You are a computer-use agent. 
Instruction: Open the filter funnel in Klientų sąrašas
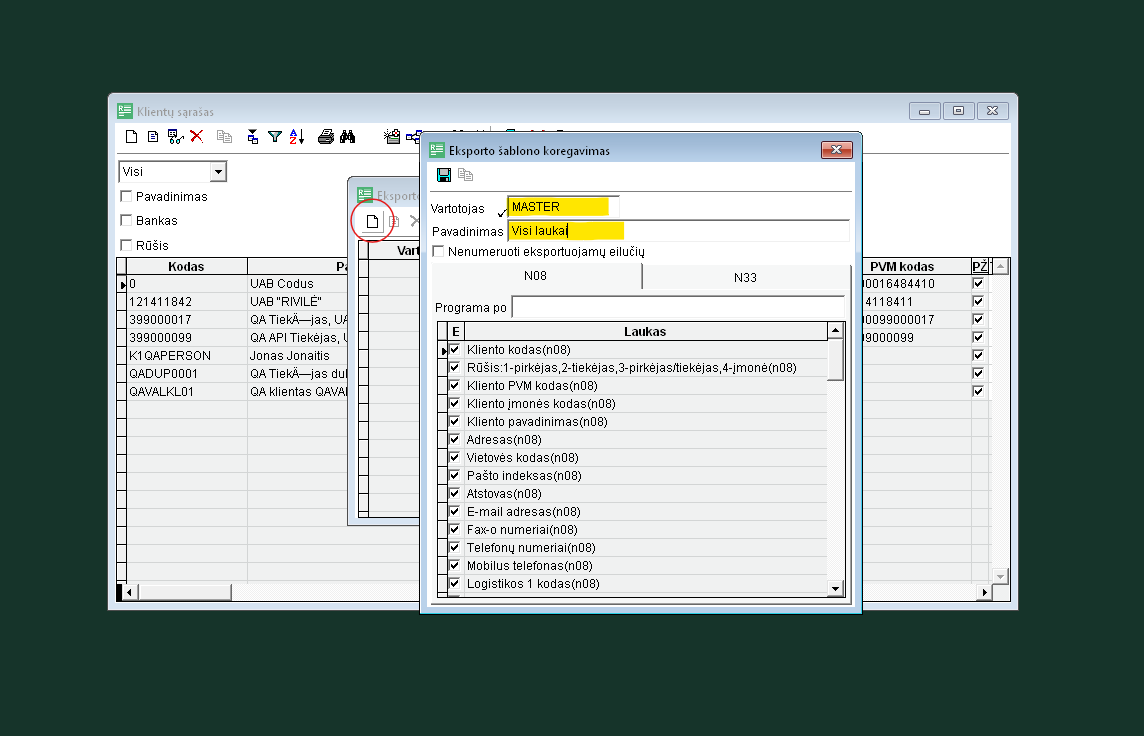coord(275,136)
